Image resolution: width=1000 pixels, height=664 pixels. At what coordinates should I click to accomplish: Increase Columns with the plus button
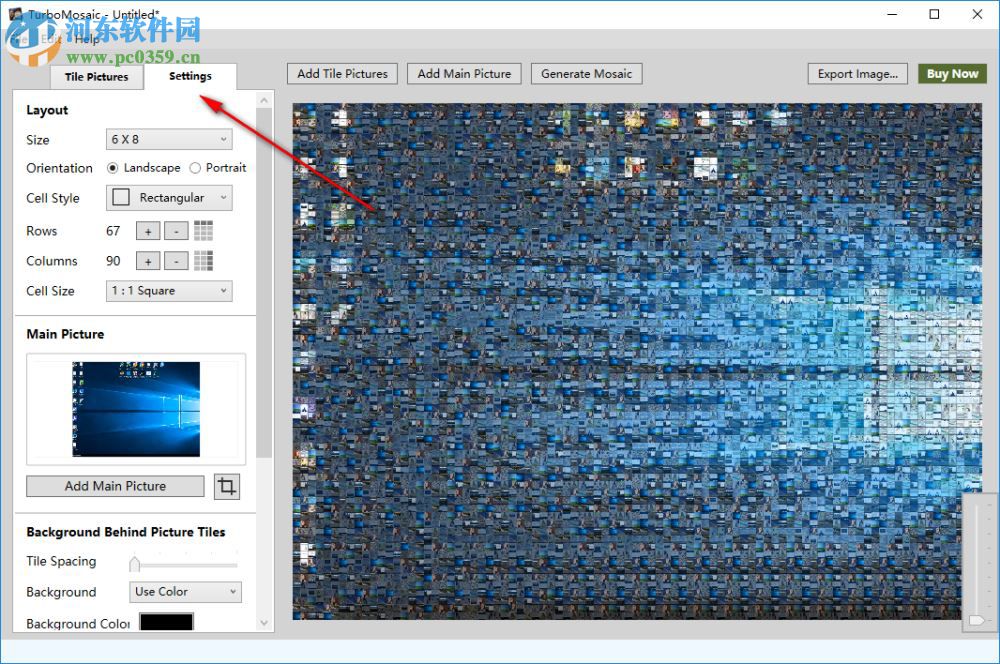click(x=148, y=261)
